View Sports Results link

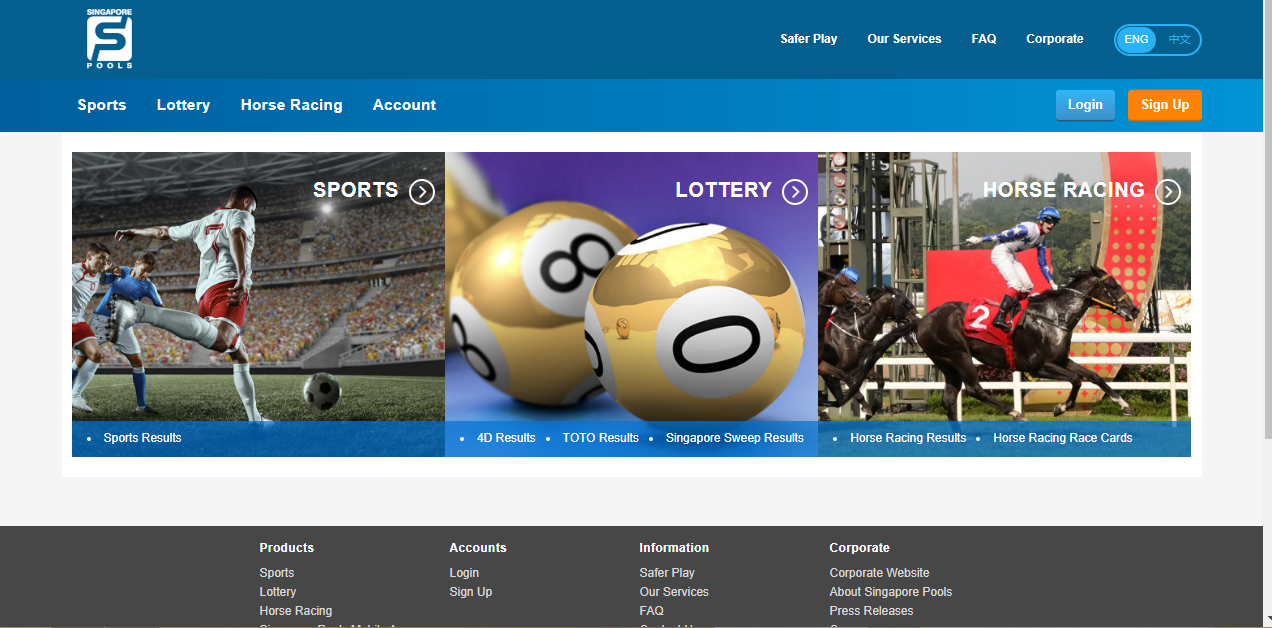point(142,438)
